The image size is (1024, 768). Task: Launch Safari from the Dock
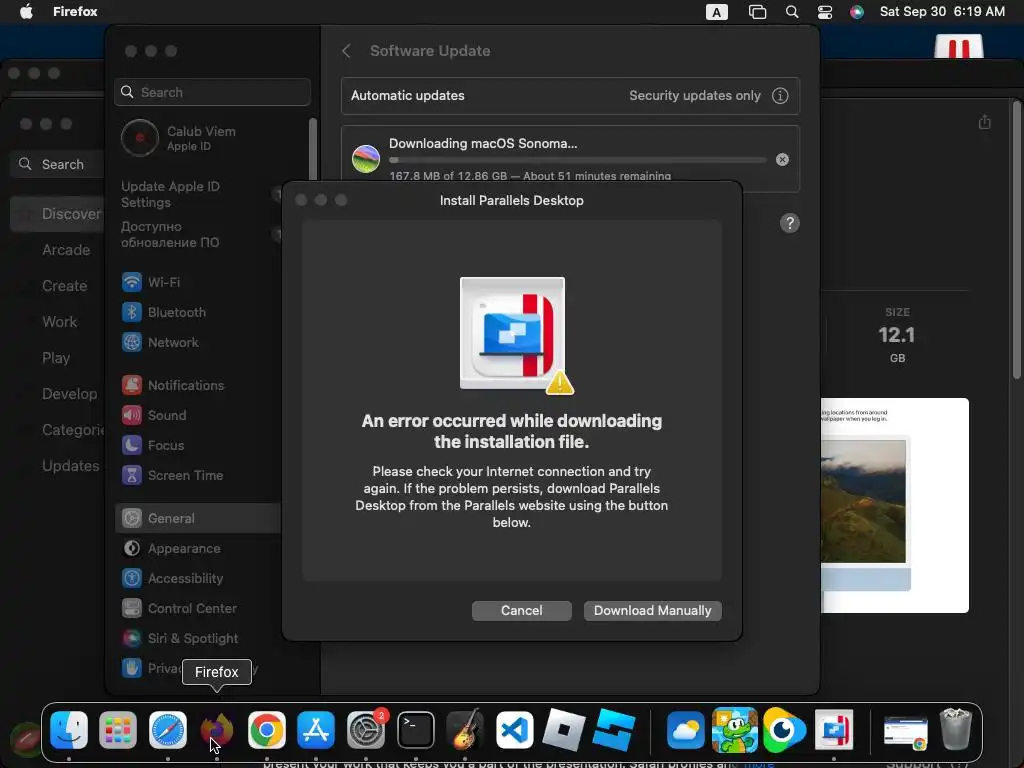168,729
